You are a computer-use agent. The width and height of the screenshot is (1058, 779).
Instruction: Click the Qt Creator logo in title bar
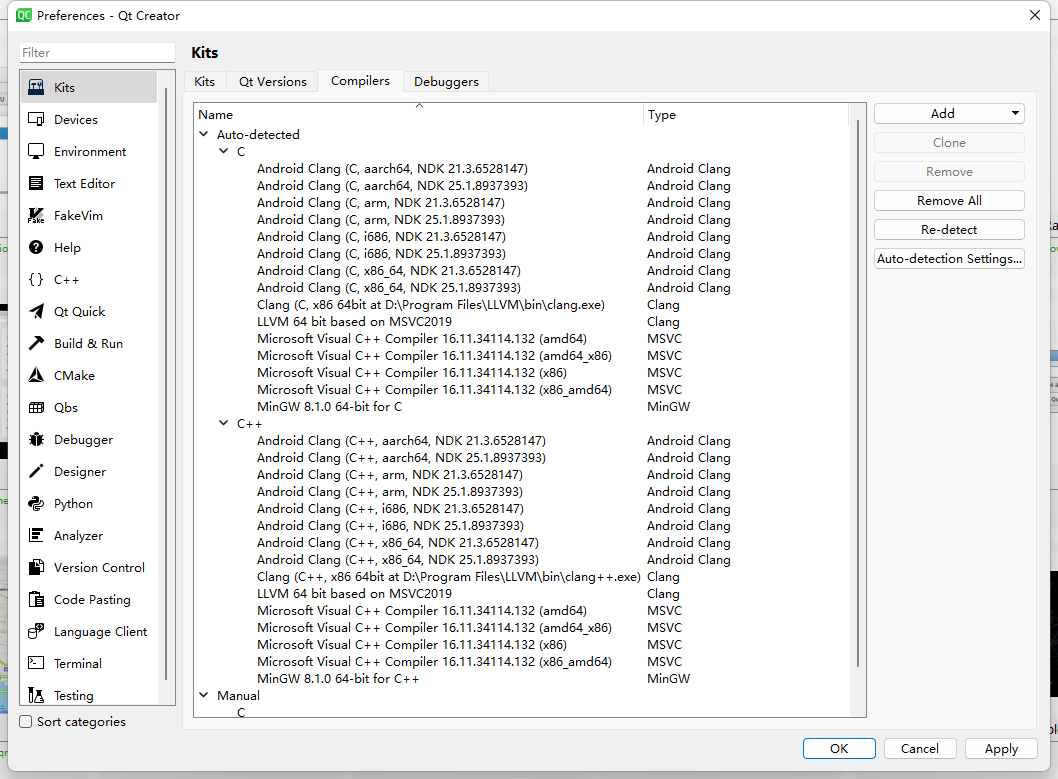coord(24,15)
